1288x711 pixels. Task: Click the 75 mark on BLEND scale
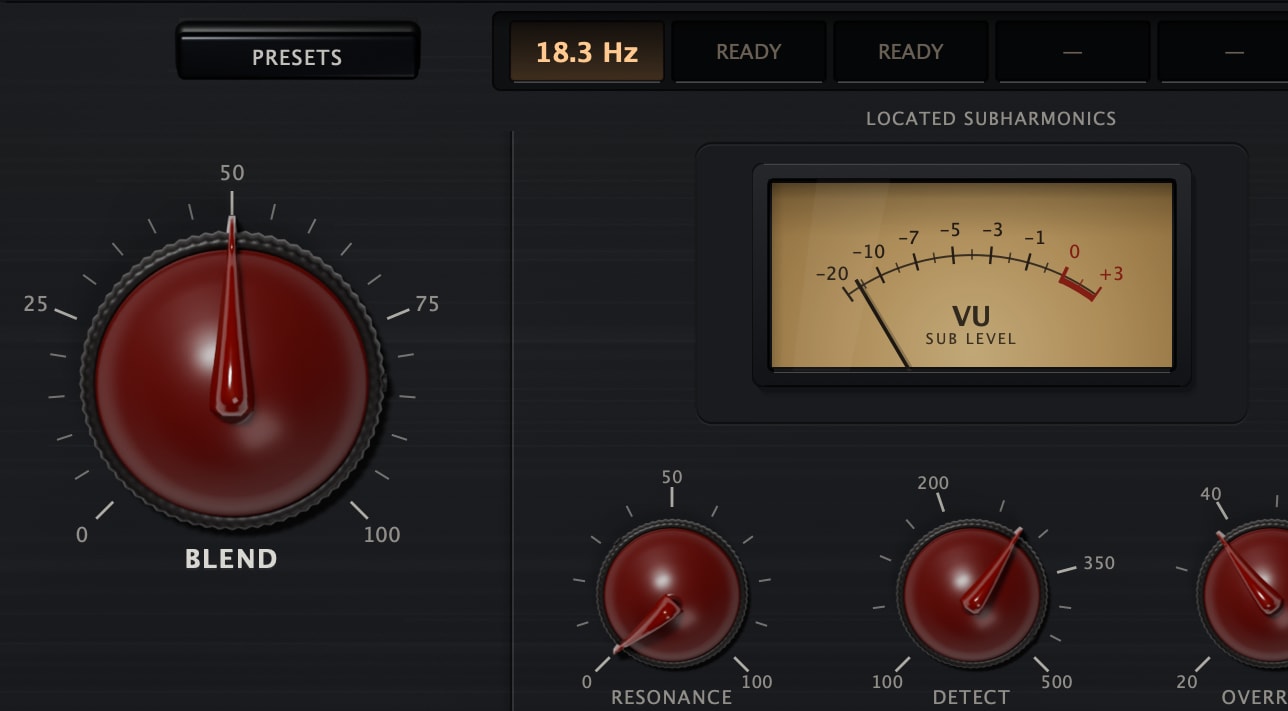[427, 304]
